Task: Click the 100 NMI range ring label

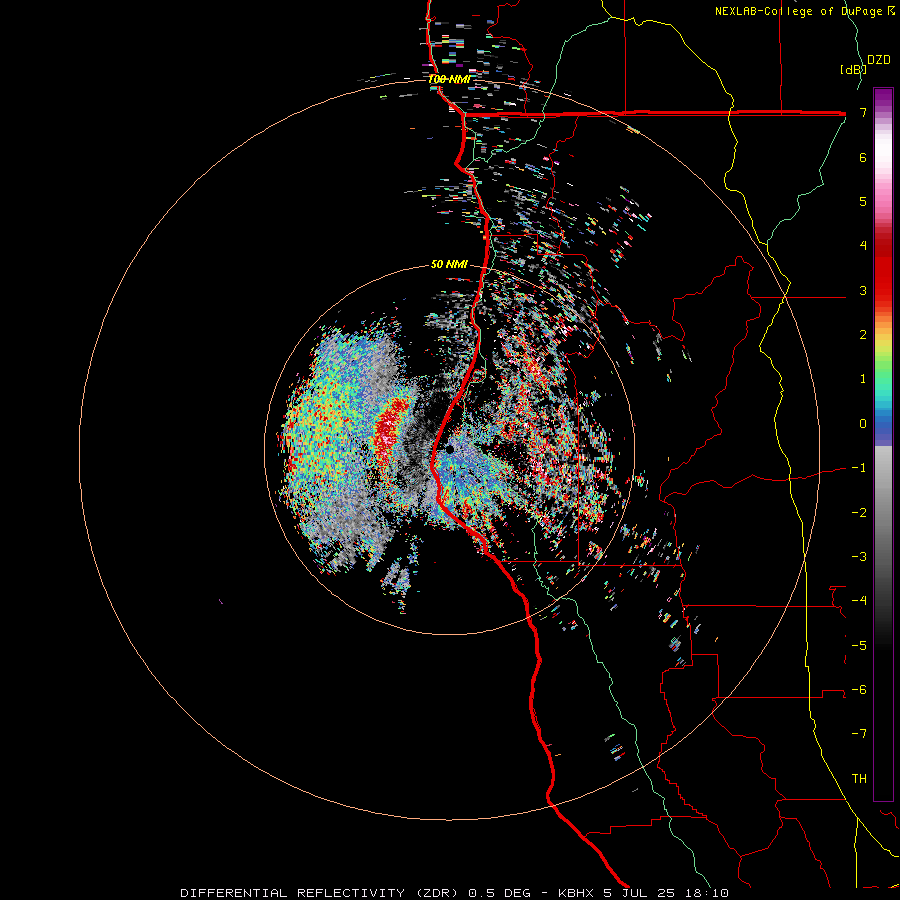Action: [449, 79]
